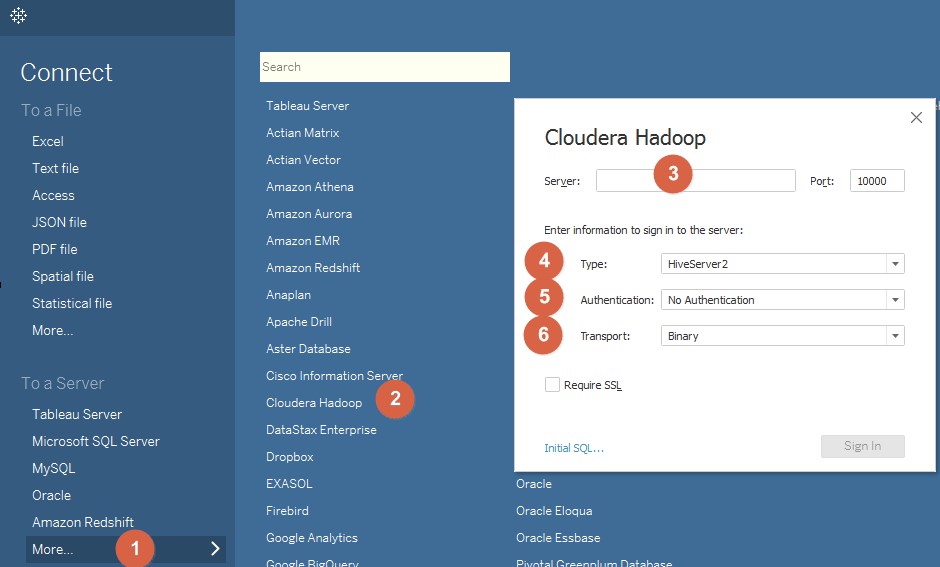940x567 pixels.
Task: Click the Tableau logo icon
Action: (x=19, y=16)
